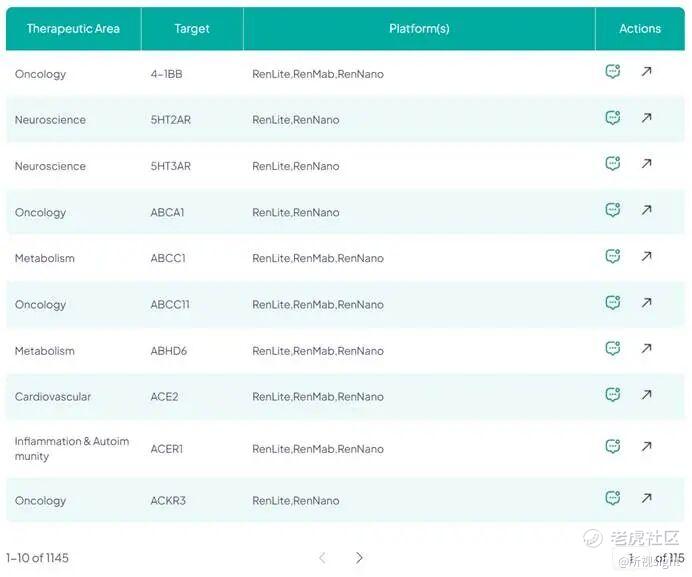Open the arrow link for the ABHD6 row
Screen dimensions: 692x577
click(647, 349)
